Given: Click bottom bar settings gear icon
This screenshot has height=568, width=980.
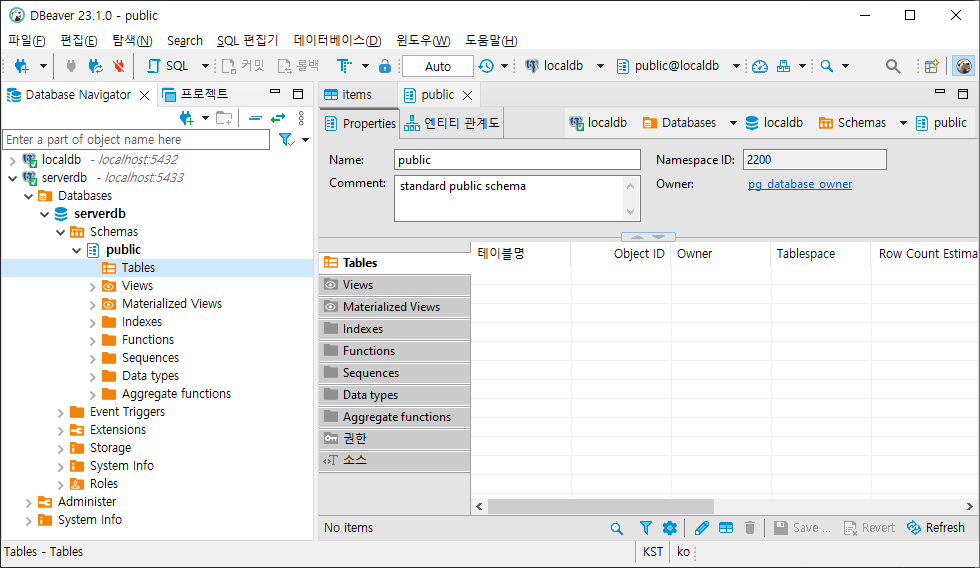Looking at the screenshot, I should (x=670, y=528).
